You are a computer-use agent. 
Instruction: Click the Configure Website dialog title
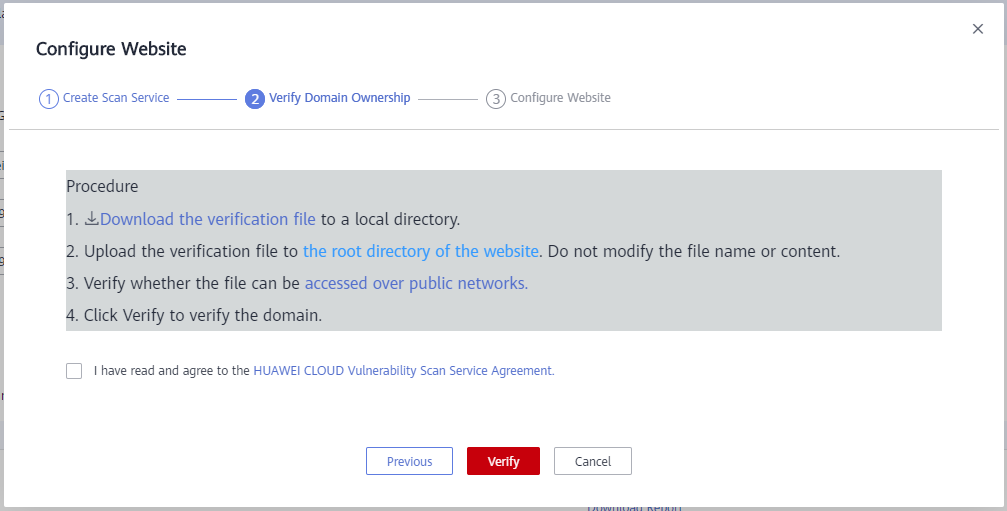coord(111,49)
